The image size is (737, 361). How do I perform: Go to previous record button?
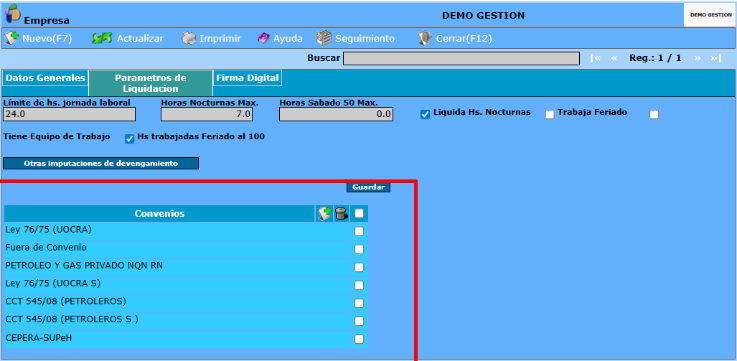coord(614,58)
